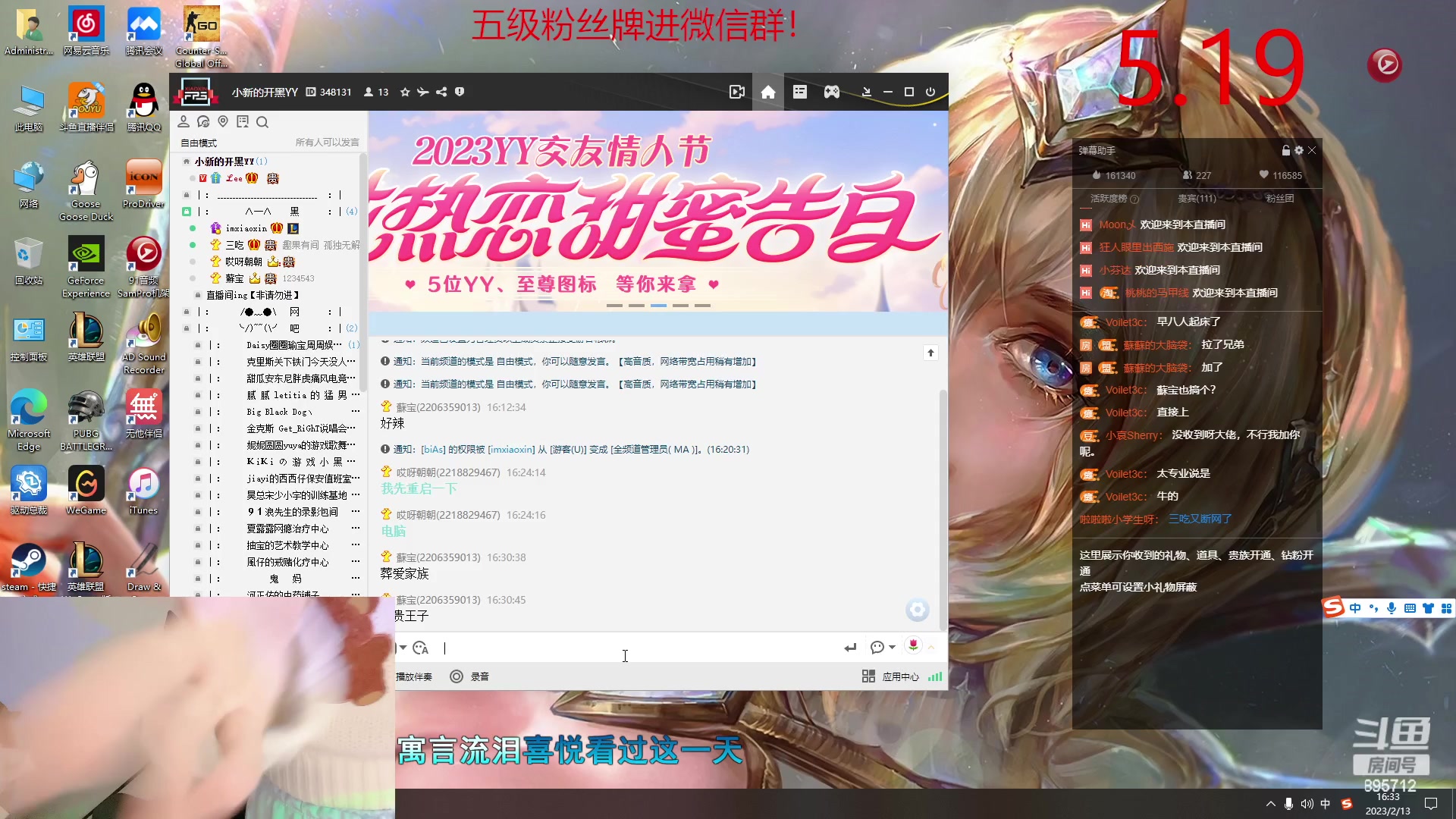The height and width of the screenshot is (819, 1456).
Task: Favorite the channel with the star icon
Action: point(404,92)
